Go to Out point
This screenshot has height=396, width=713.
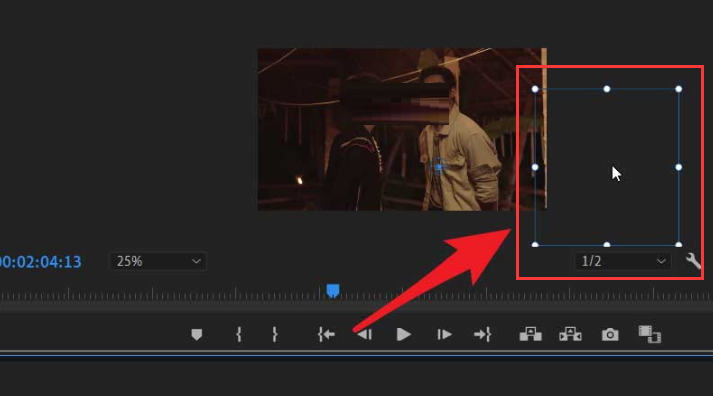(482, 335)
